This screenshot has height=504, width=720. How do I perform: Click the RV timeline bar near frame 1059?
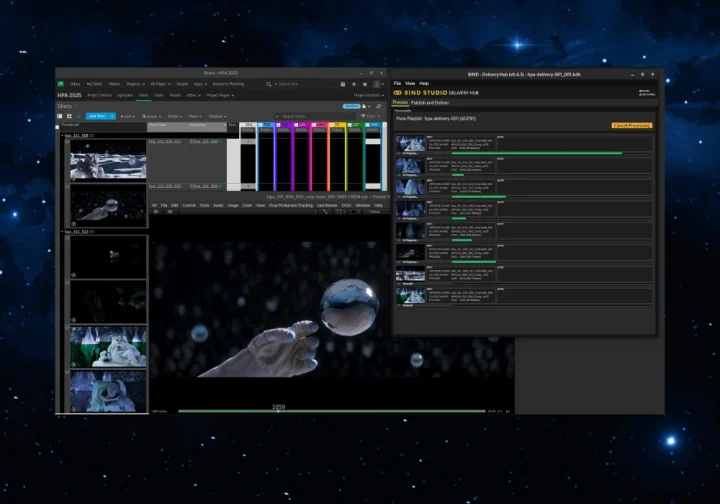(x=278, y=411)
